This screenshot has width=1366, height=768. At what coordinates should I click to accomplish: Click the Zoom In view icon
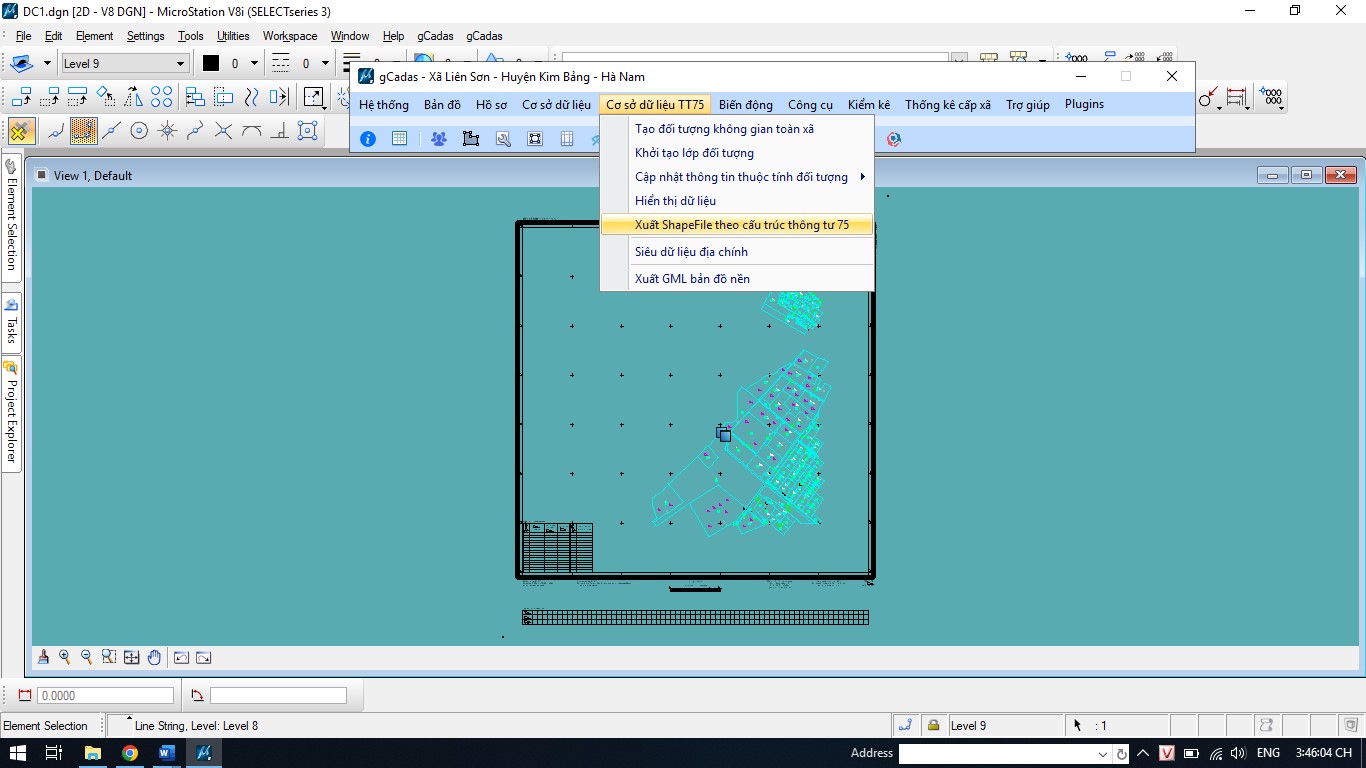coord(65,657)
